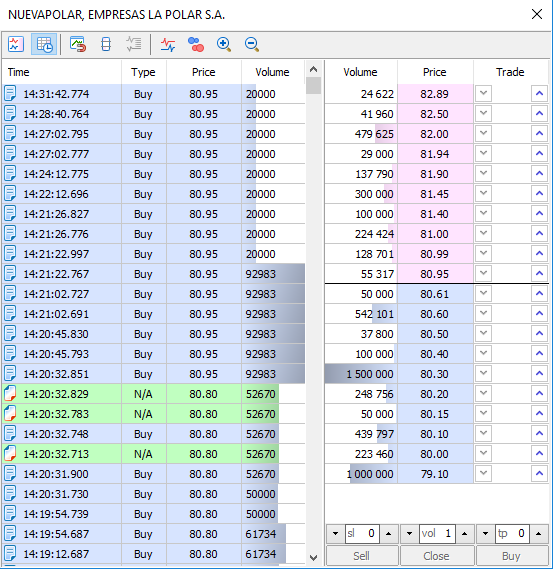Click the zoom in magnifier
The height and width of the screenshot is (569, 553).
pos(224,44)
